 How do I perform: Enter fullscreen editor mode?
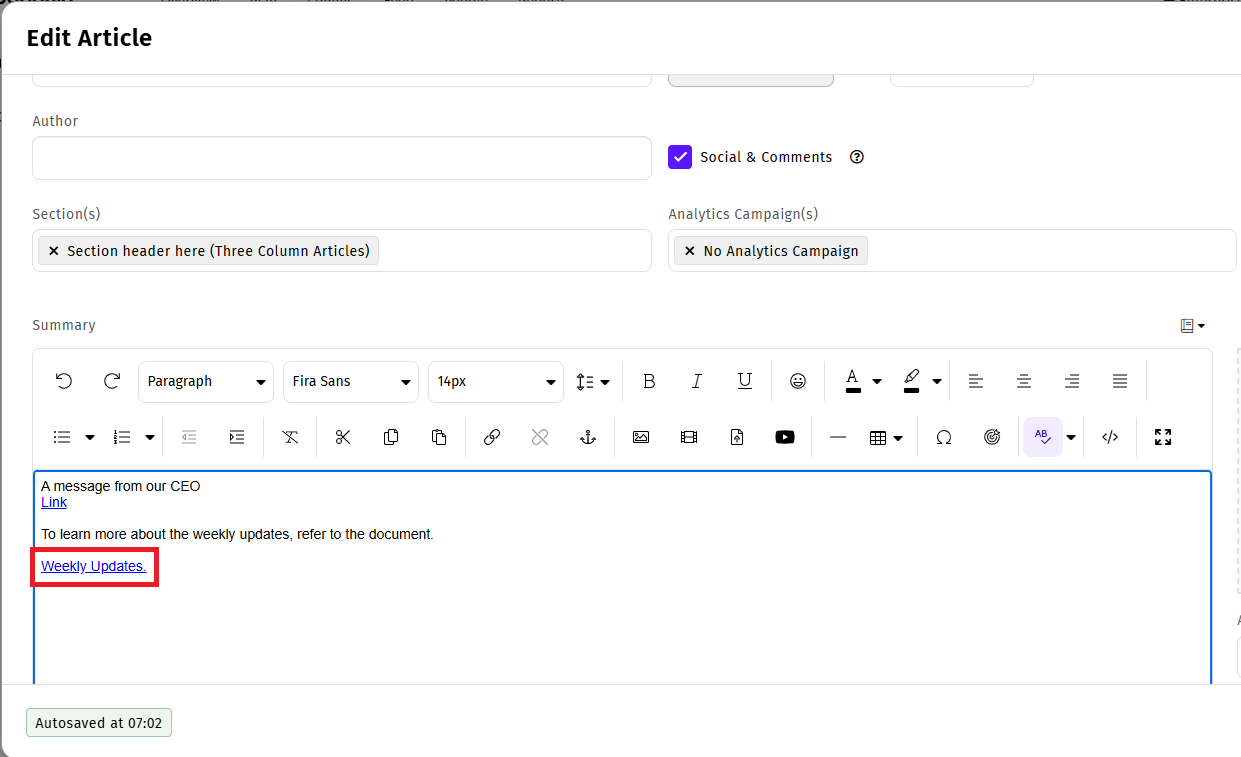(x=1162, y=437)
